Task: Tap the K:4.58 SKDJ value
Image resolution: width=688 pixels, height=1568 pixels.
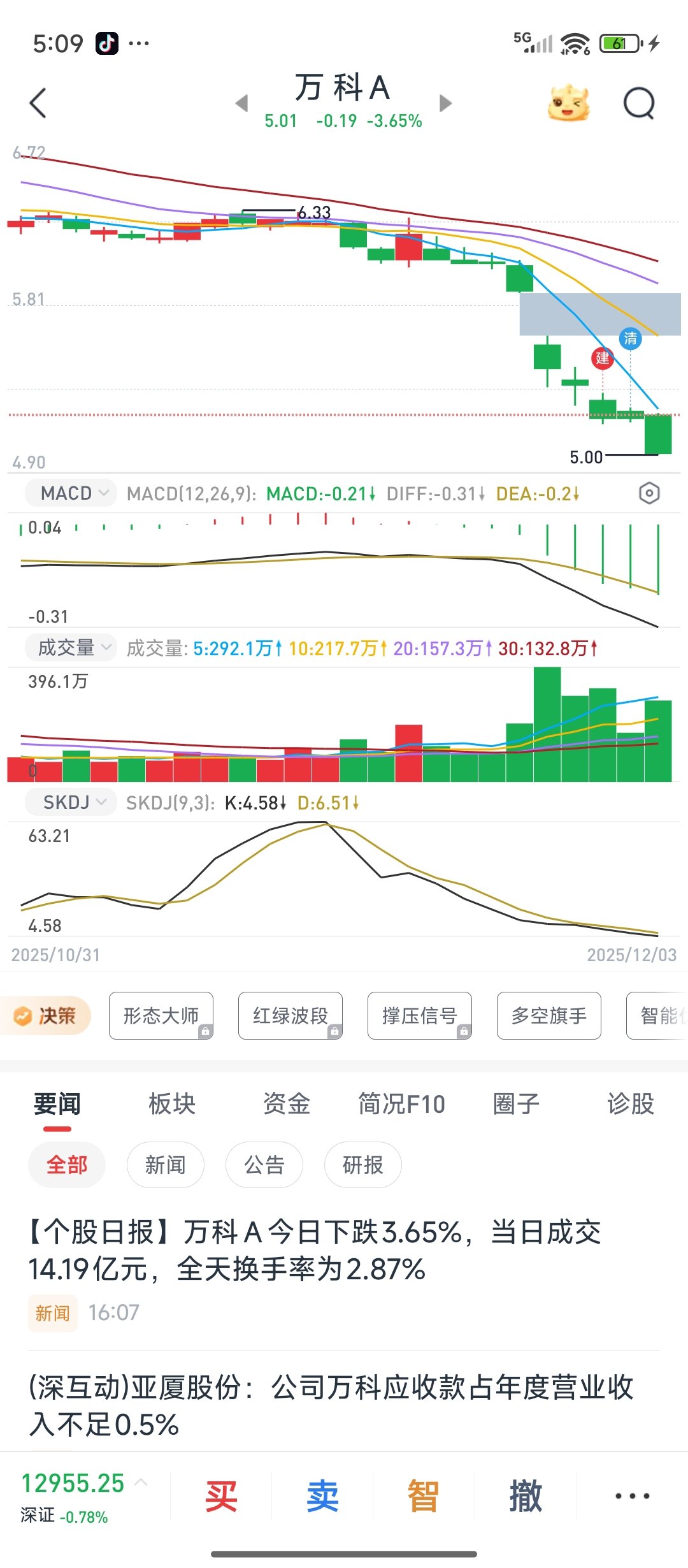Action: tap(256, 802)
